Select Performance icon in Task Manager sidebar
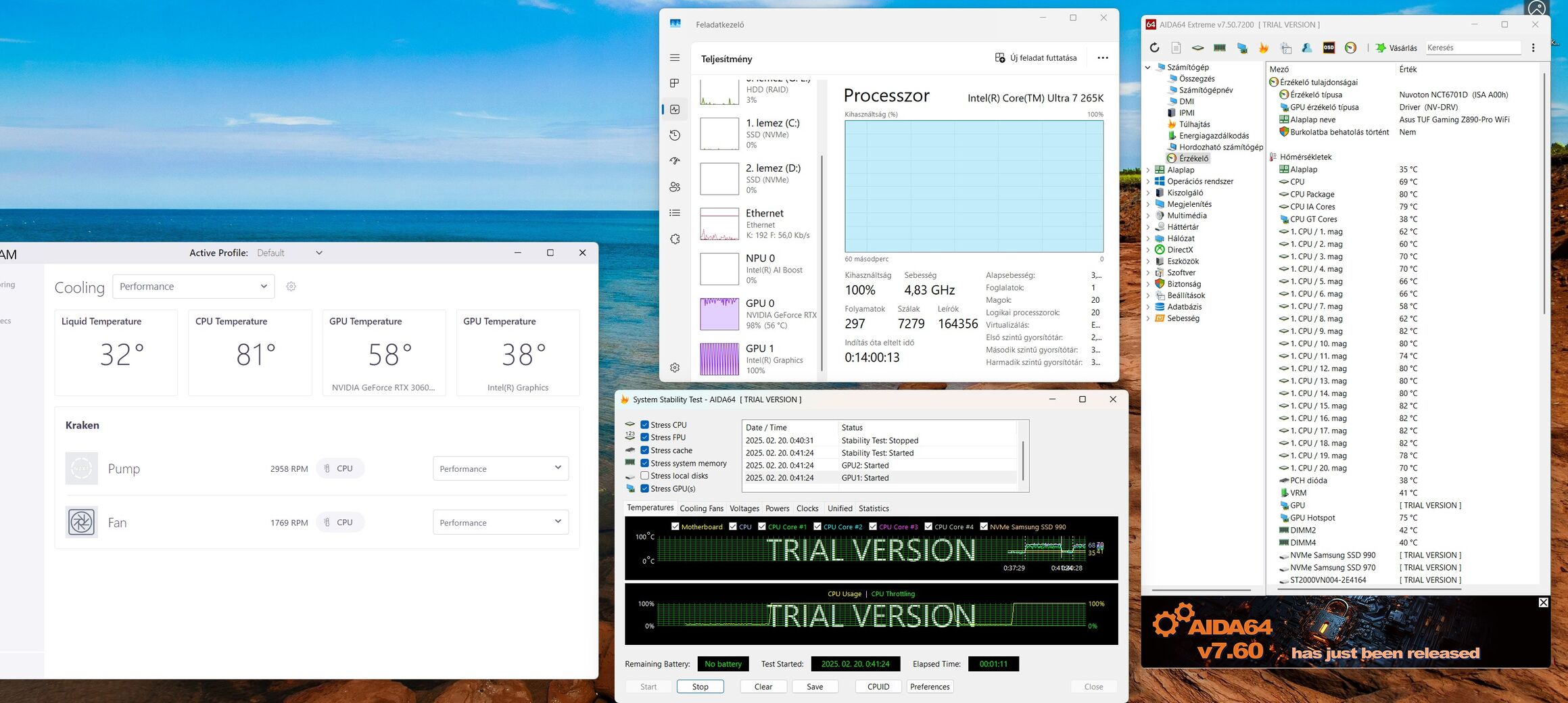This screenshot has height=703, width=1568. pos(675,110)
